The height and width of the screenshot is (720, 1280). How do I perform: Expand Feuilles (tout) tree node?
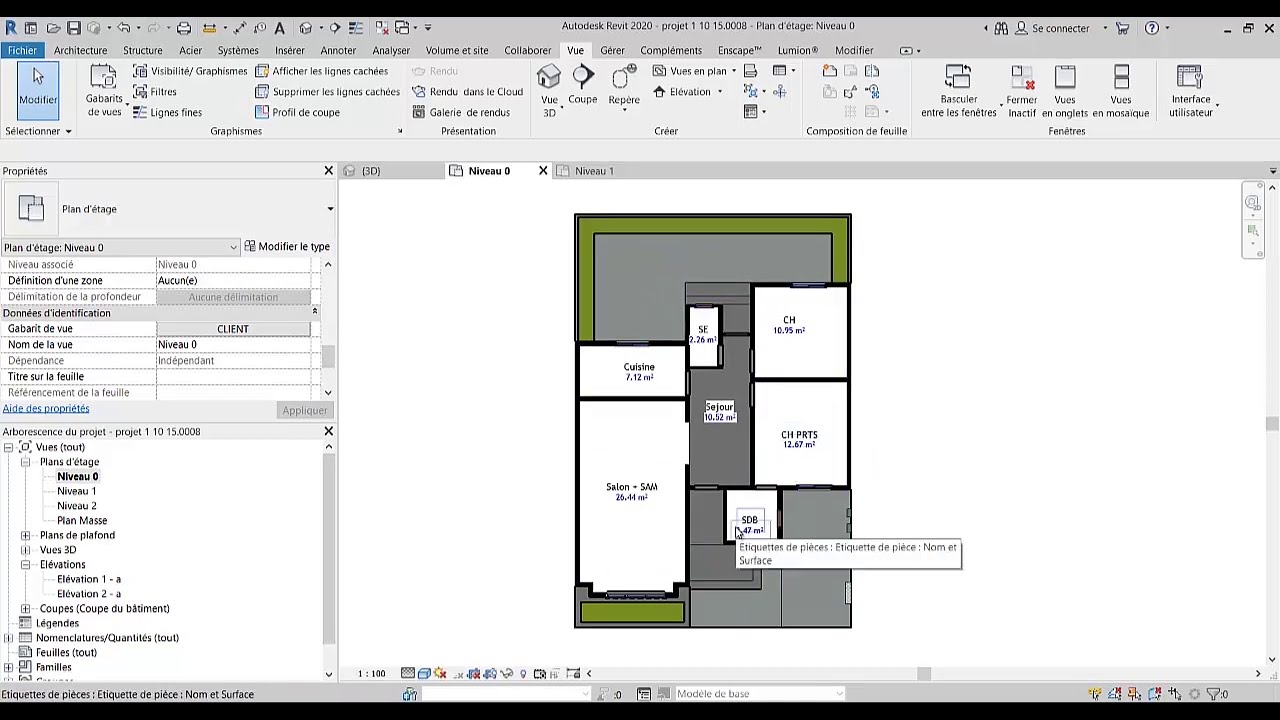tap(8, 652)
